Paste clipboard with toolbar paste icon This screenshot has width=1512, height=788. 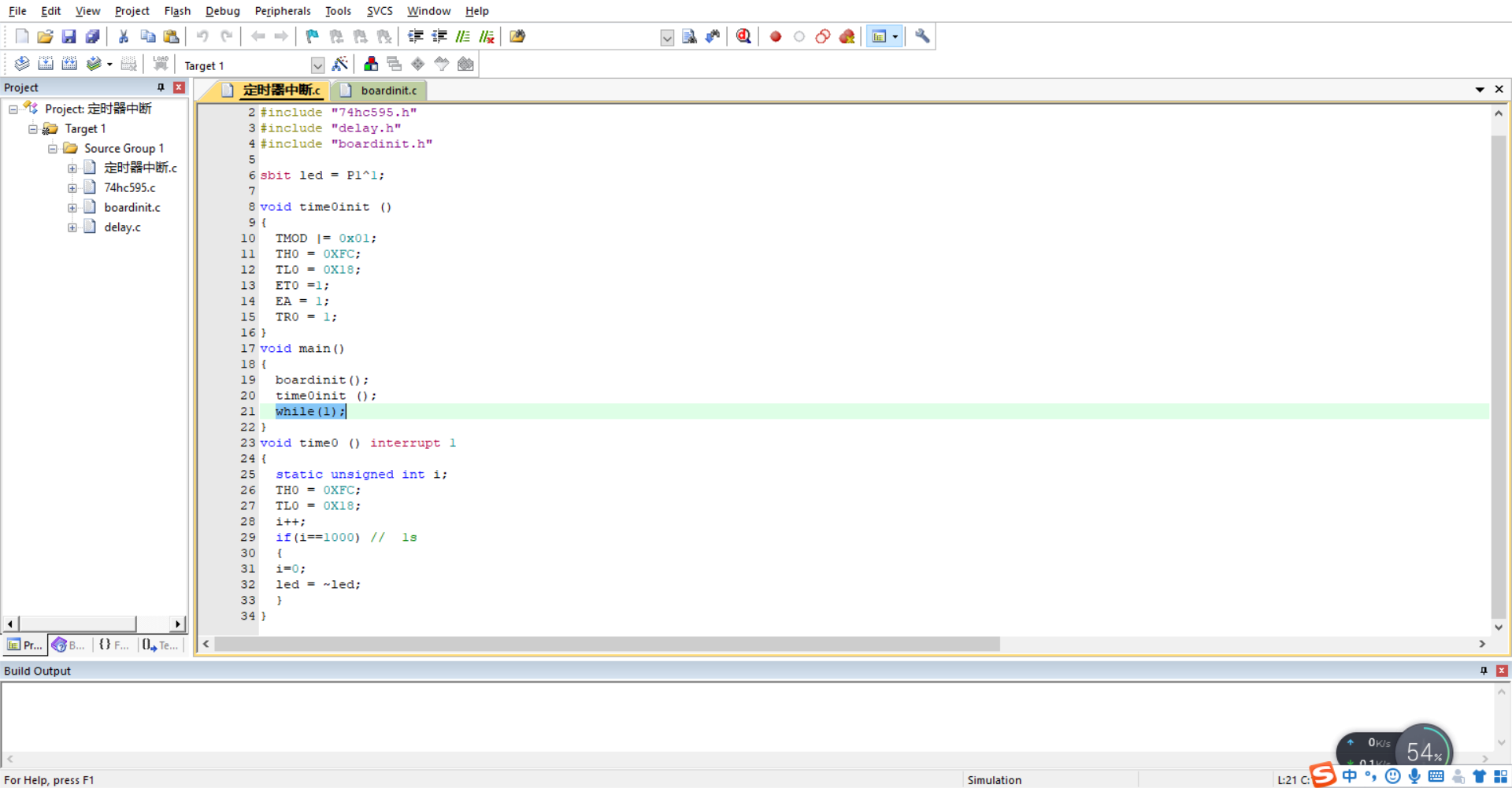(x=171, y=36)
